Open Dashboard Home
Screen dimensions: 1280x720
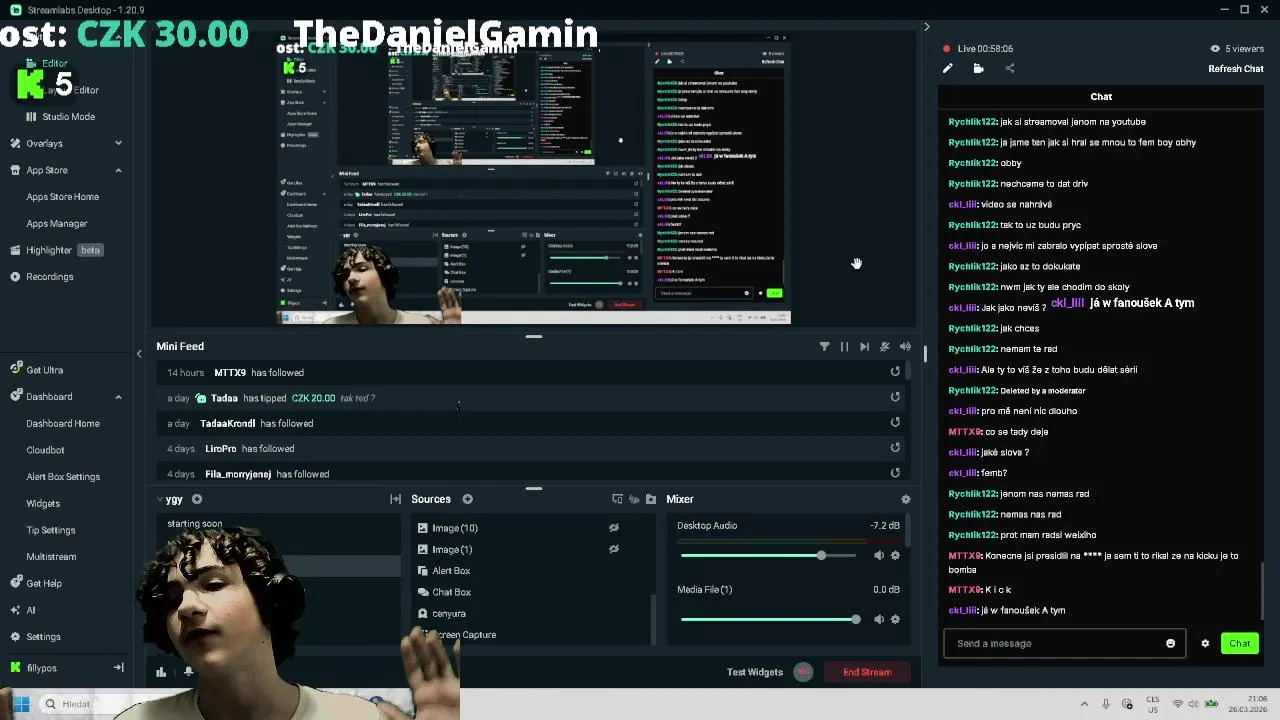tap(63, 424)
